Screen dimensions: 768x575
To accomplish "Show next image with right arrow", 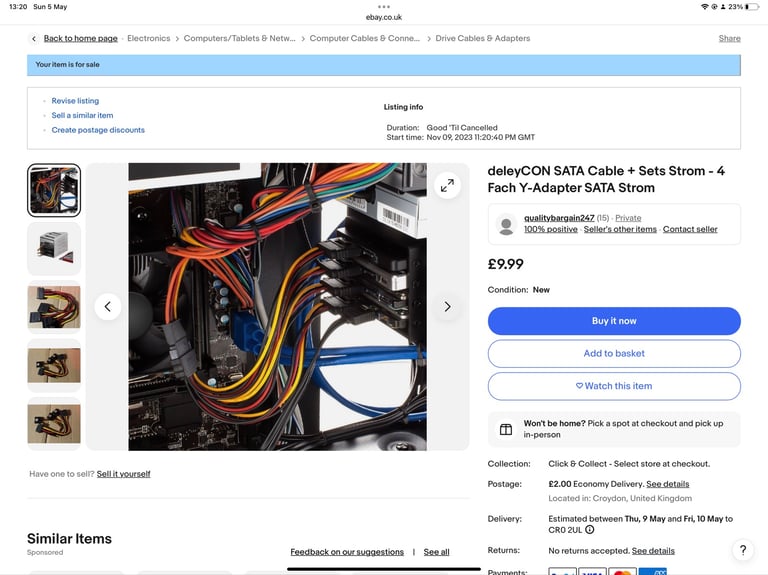I will point(447,307).
